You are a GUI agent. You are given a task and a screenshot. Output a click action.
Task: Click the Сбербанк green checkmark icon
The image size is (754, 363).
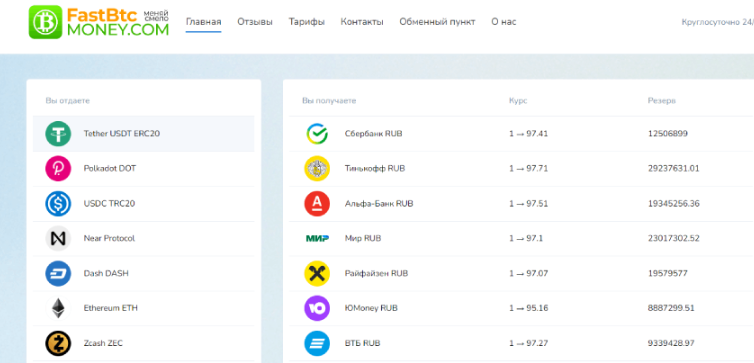[x=317, y=134]
